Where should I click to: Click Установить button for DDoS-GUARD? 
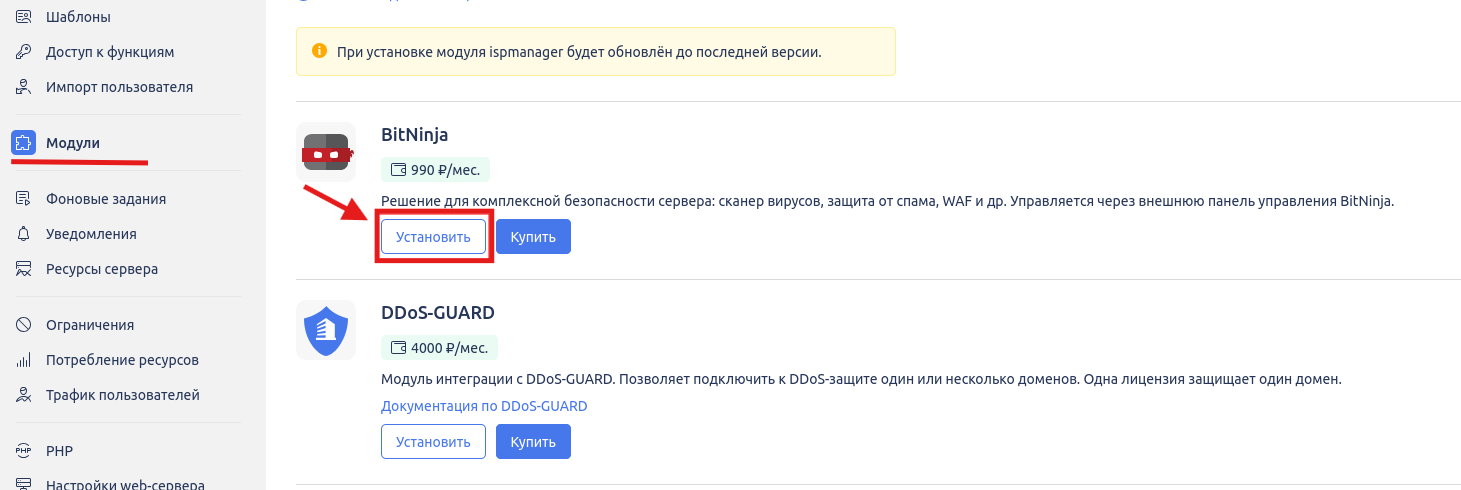433,441
